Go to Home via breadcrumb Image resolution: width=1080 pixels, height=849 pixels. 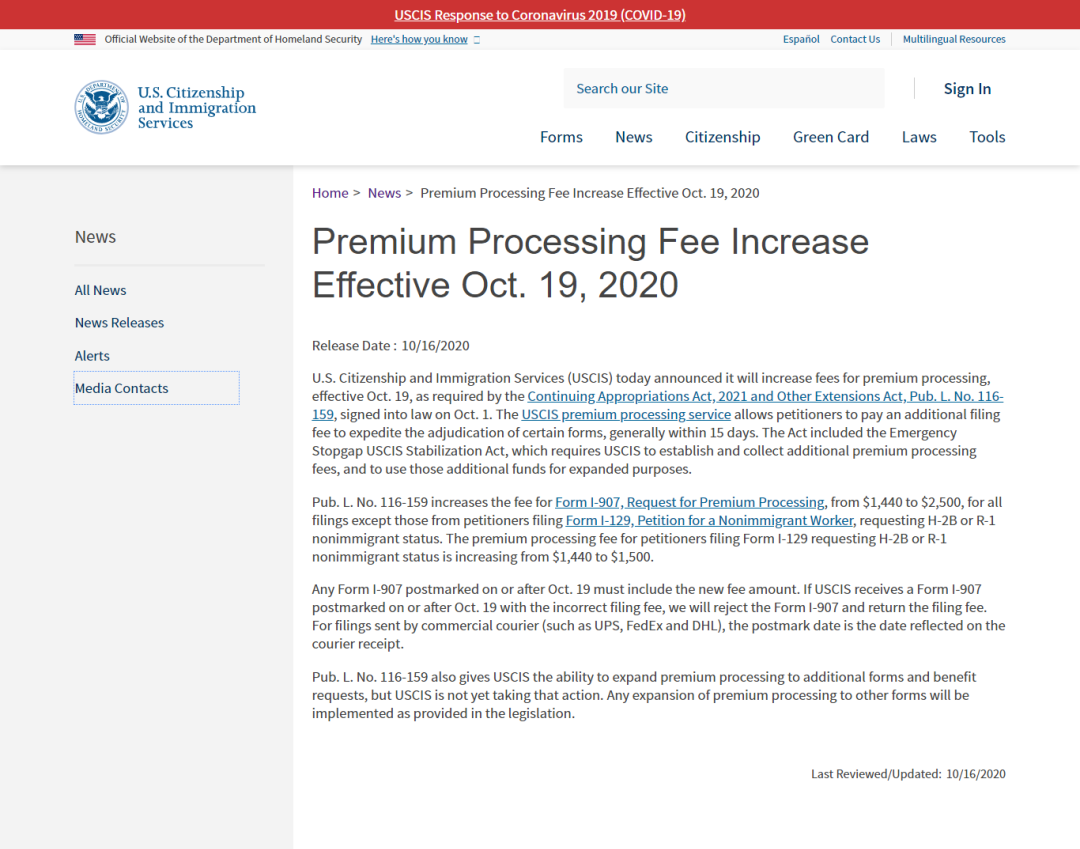[330, 193]
